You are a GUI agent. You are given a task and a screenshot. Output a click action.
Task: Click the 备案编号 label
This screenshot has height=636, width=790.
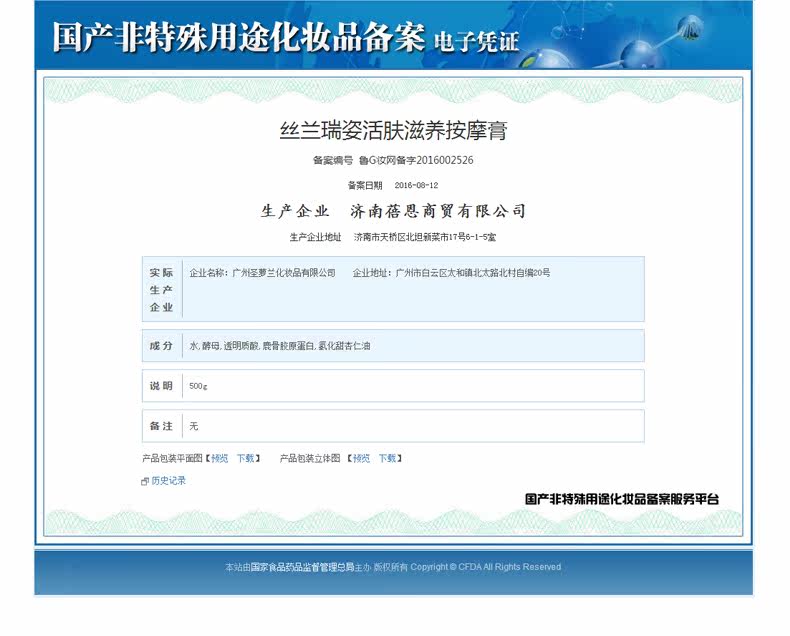tap(333, 160)
